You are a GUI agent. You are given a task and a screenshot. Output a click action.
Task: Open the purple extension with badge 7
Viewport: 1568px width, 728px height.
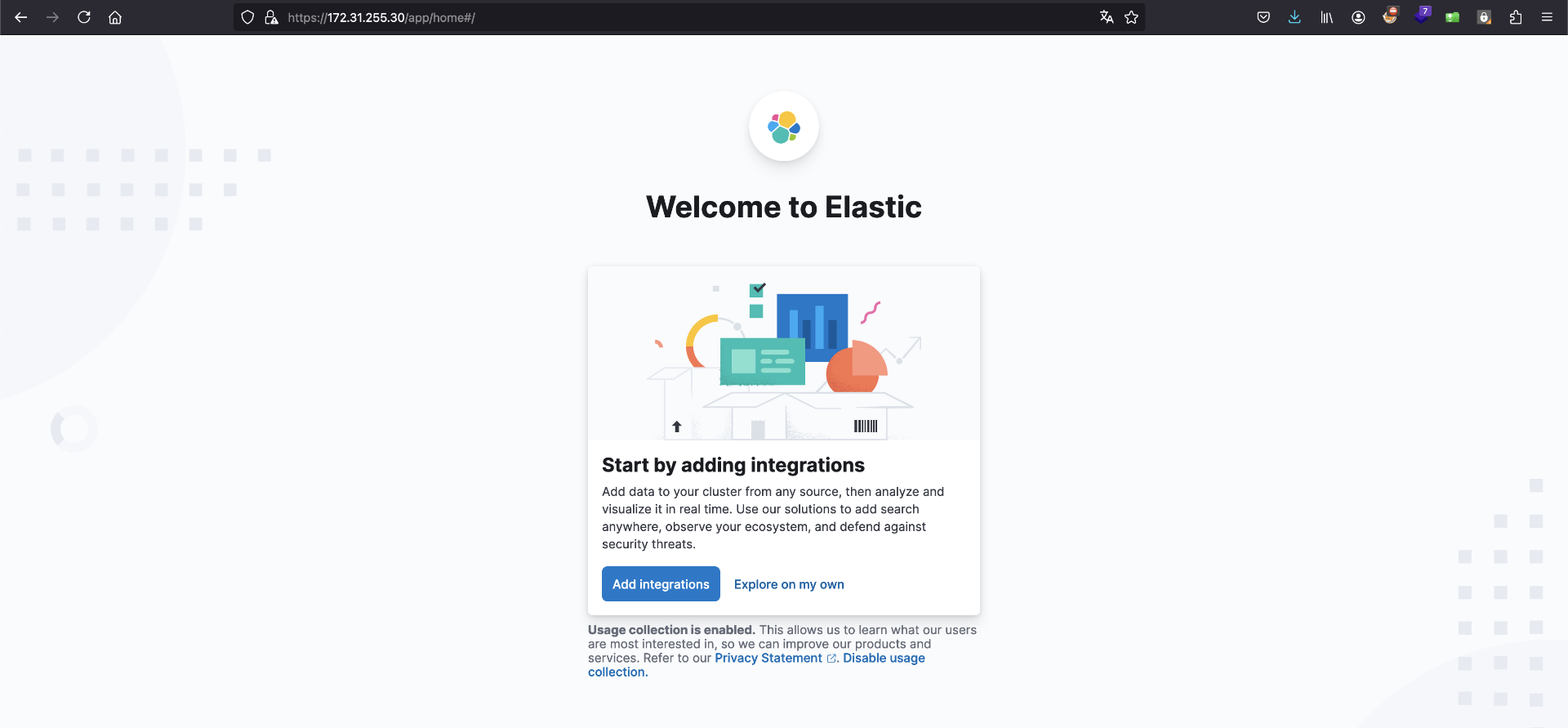coord(1422,16)
